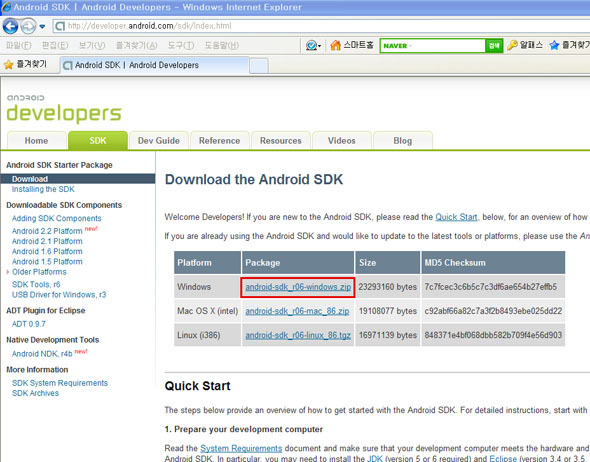
Task: Expand the Older Platforms triangle
Action: point(8,272)
